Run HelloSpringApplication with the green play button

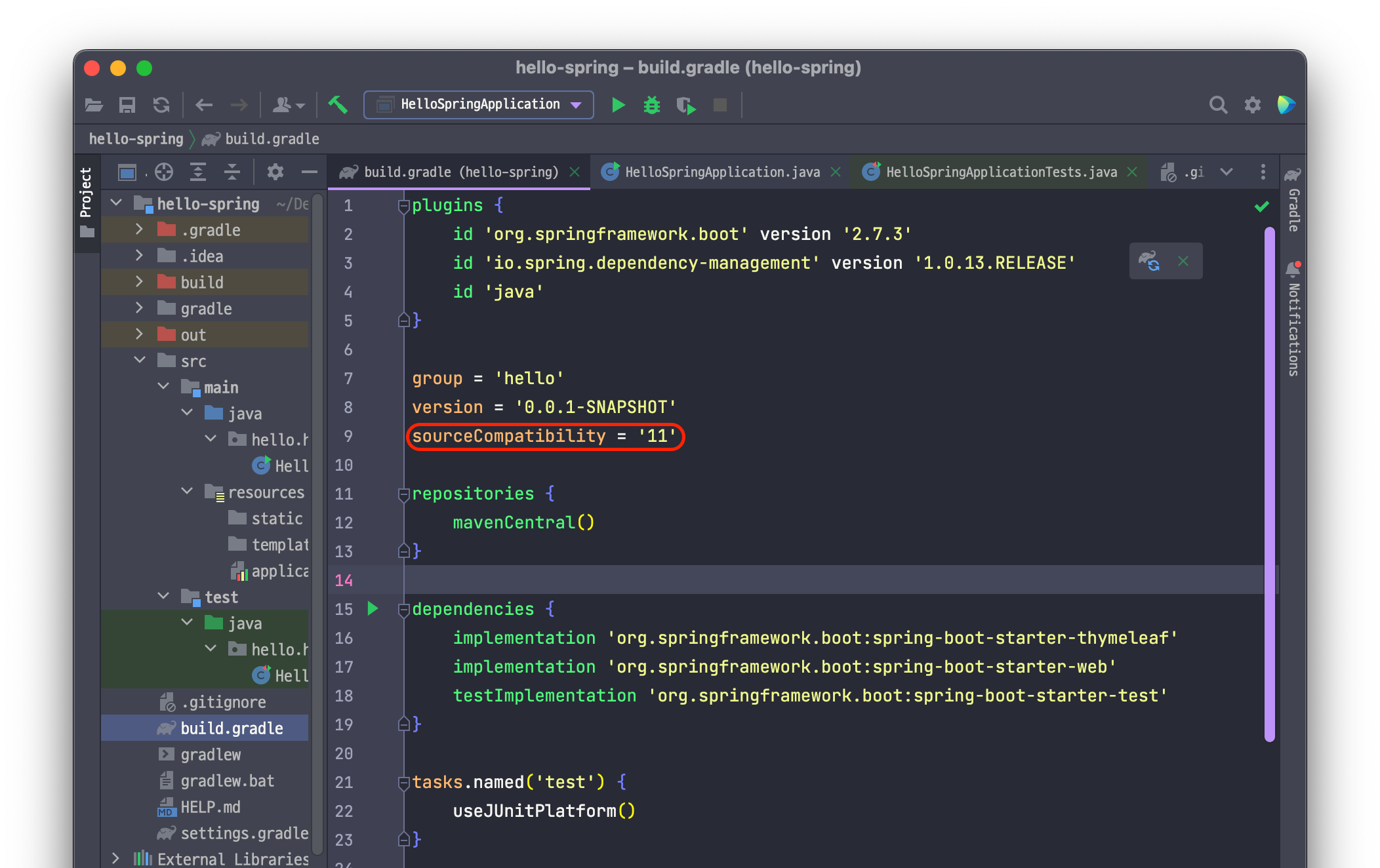point(617,105)
